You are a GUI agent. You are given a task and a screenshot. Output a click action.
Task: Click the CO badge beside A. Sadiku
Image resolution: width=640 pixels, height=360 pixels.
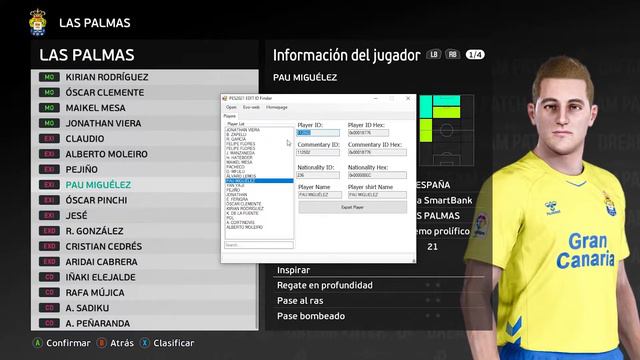(x=49, y=308)
